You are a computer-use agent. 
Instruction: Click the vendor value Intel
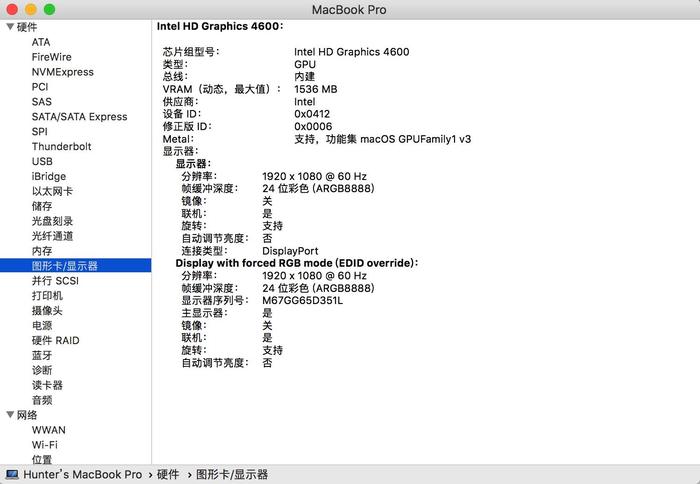coord(304,102)
